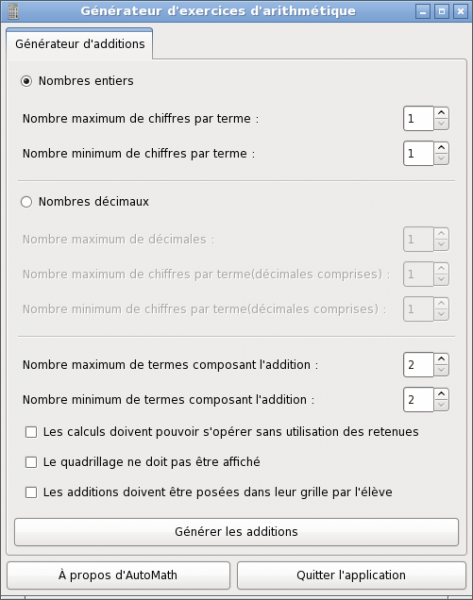Click the Générer les additions button
This screenshot has height=600, width=473.
coord(236,532)
